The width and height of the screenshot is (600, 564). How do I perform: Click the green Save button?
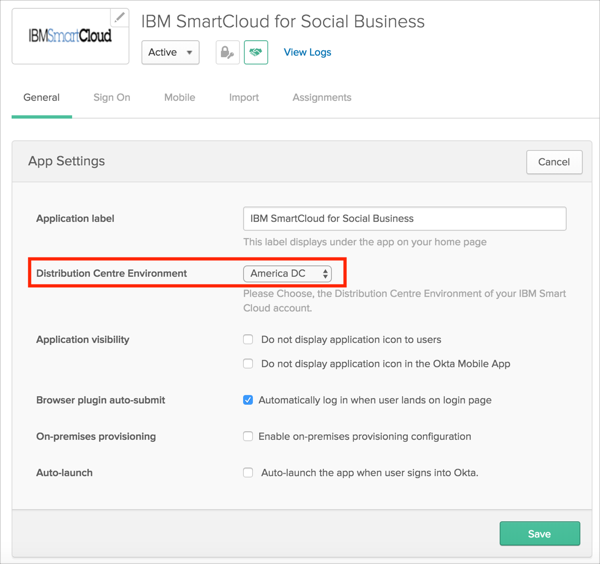539,533
